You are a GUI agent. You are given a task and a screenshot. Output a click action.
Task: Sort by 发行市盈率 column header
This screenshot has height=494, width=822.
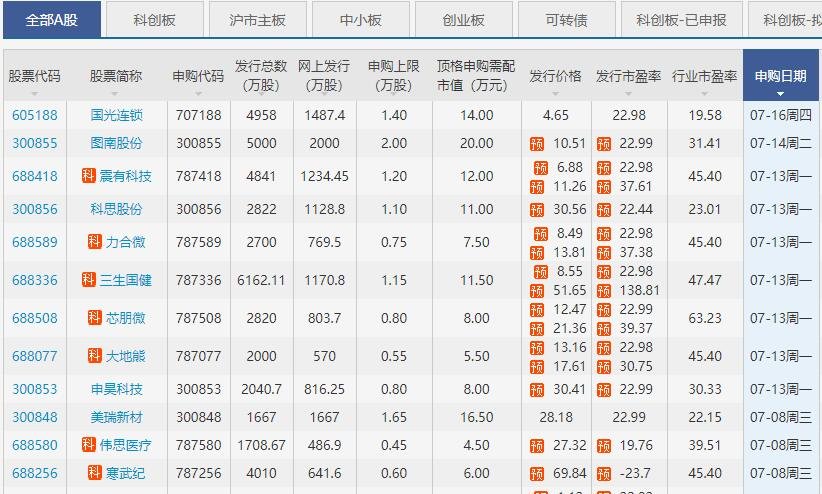(x=629, y=76)
